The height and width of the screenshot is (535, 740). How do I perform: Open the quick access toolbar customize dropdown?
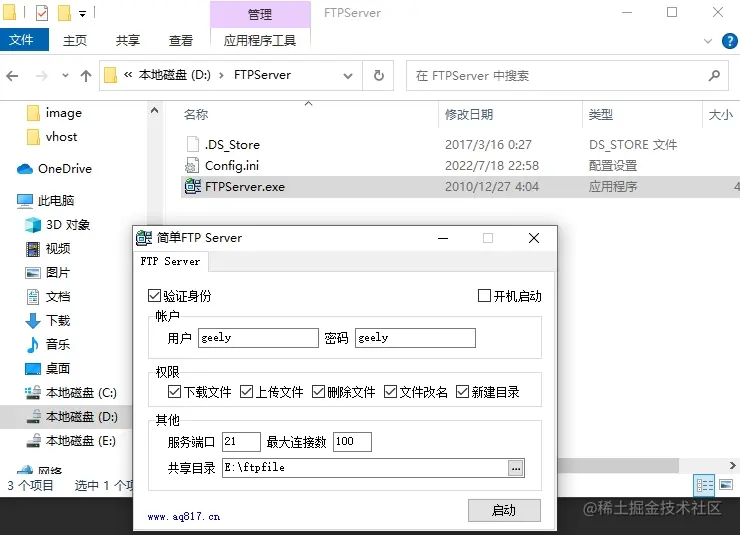pyautogui.click(x=83, y=14)
